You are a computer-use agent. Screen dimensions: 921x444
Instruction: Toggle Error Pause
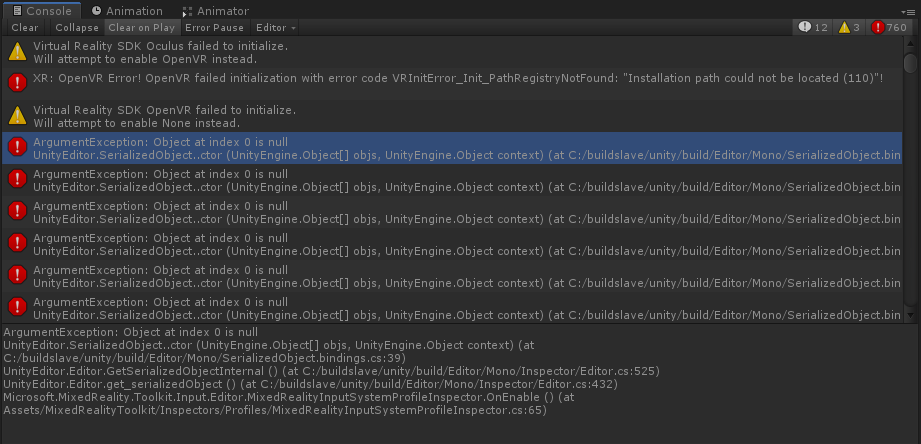click(214, 28)
